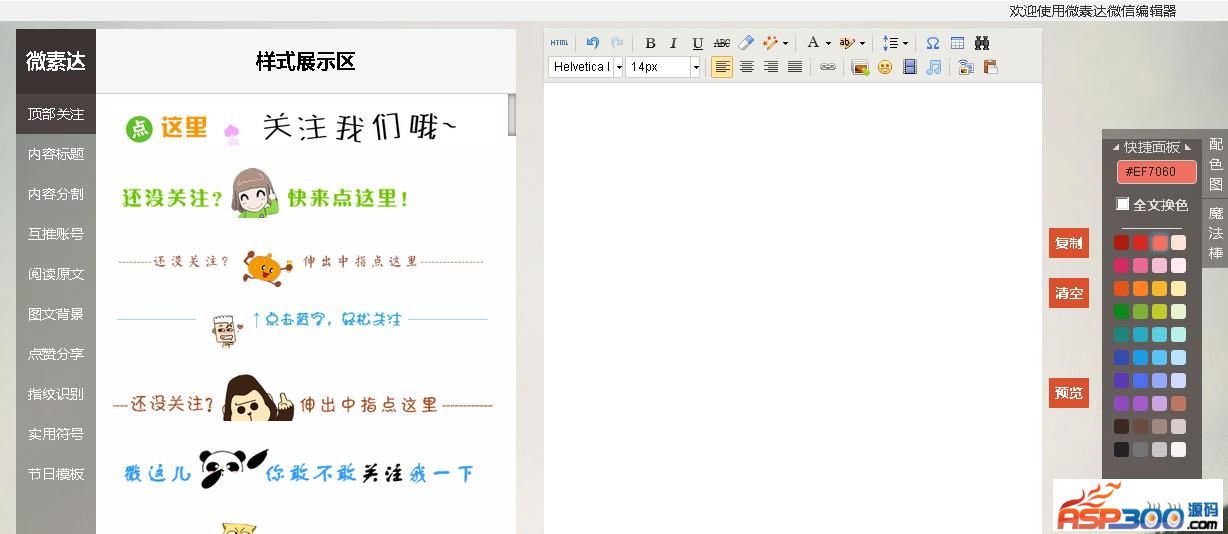Click the 预览 preview button

(x=1069, y=393)
